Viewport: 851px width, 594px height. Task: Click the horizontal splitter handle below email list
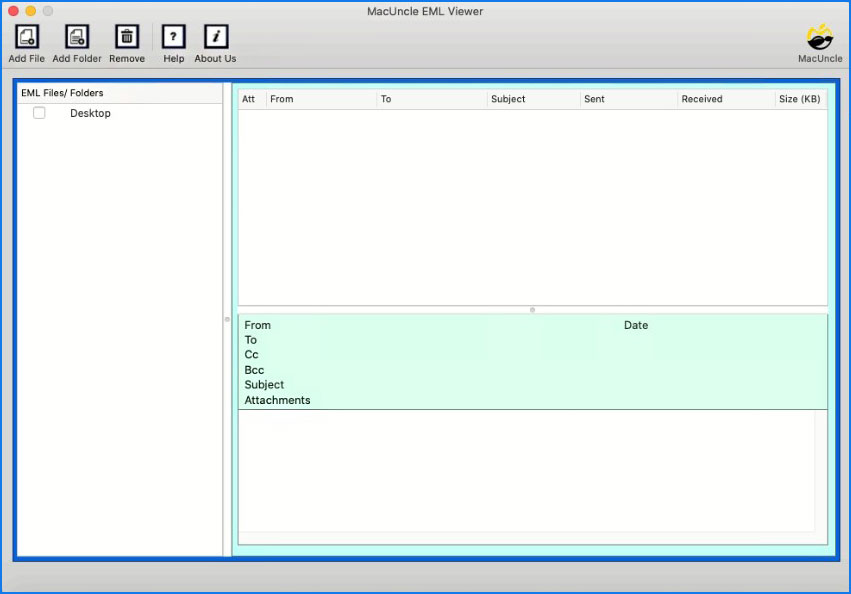tap(532, 310)
